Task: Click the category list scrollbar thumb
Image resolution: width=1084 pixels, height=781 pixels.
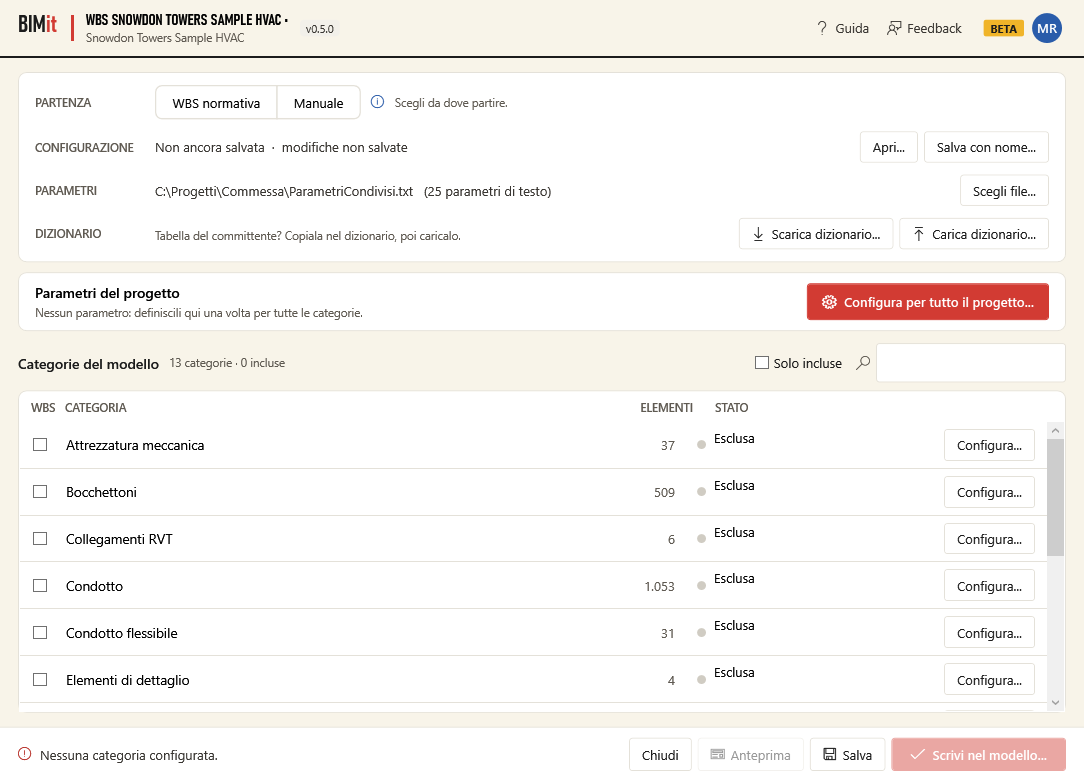Action: (1055, 498)
